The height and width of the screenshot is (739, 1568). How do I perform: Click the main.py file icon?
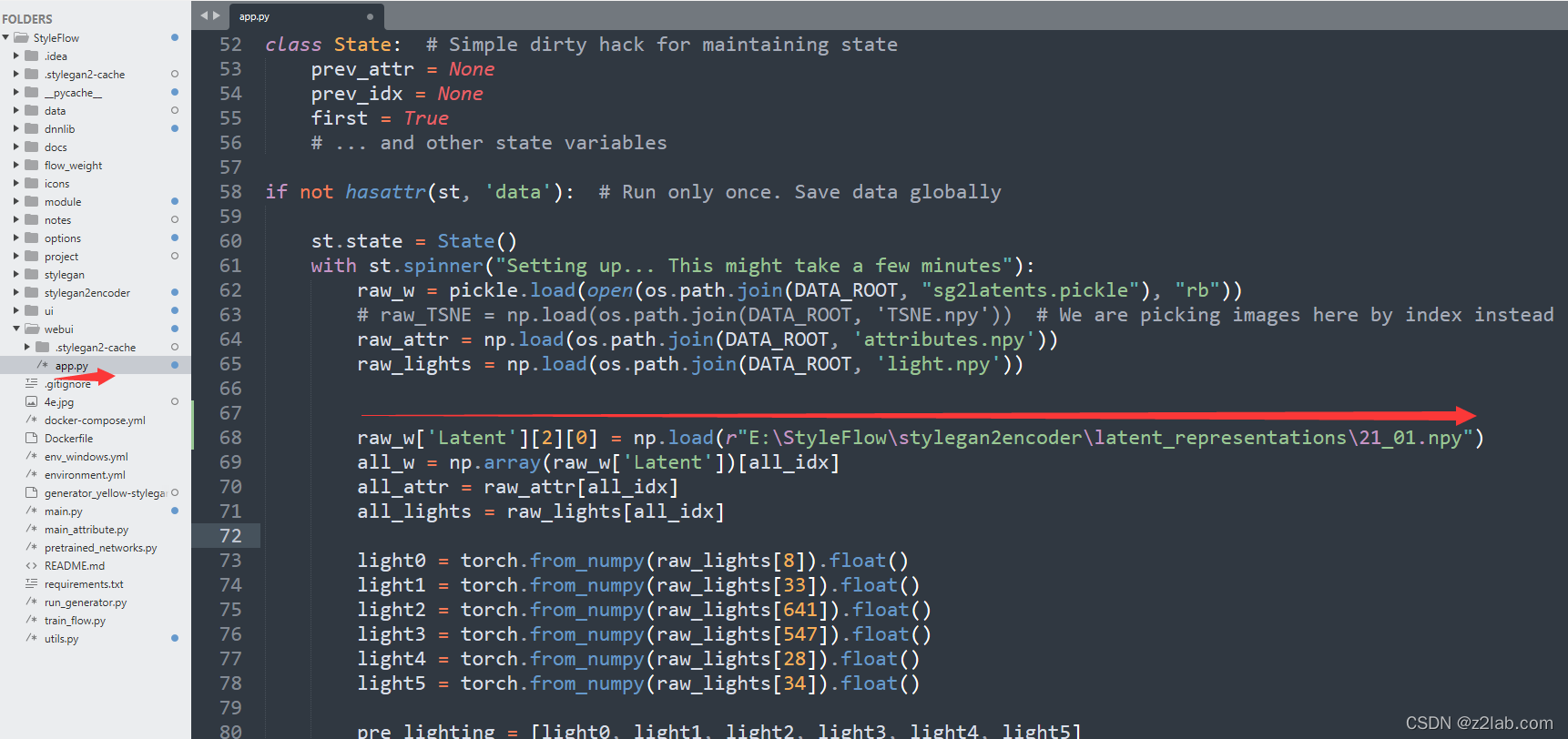pos(32,511)
